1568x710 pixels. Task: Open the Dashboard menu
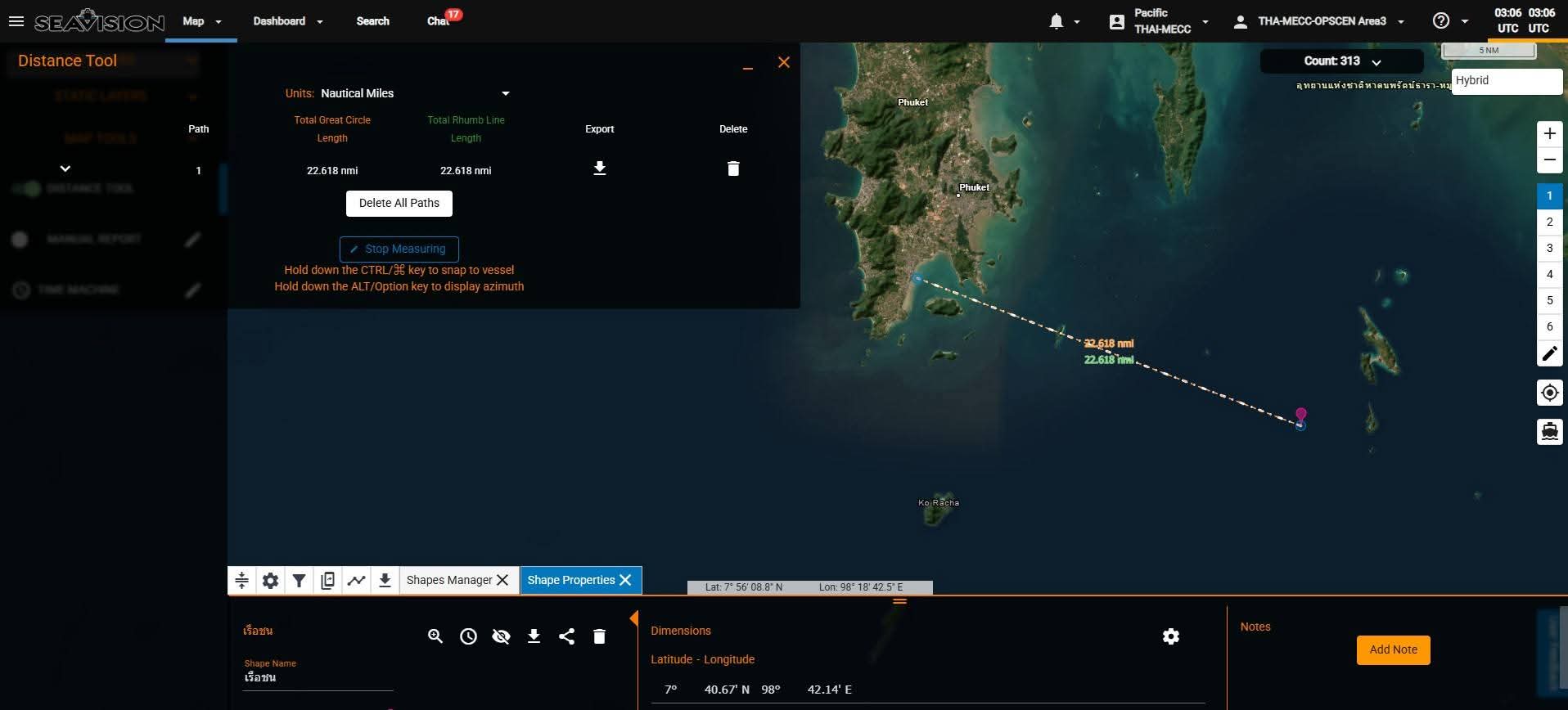tap(287, 21)
